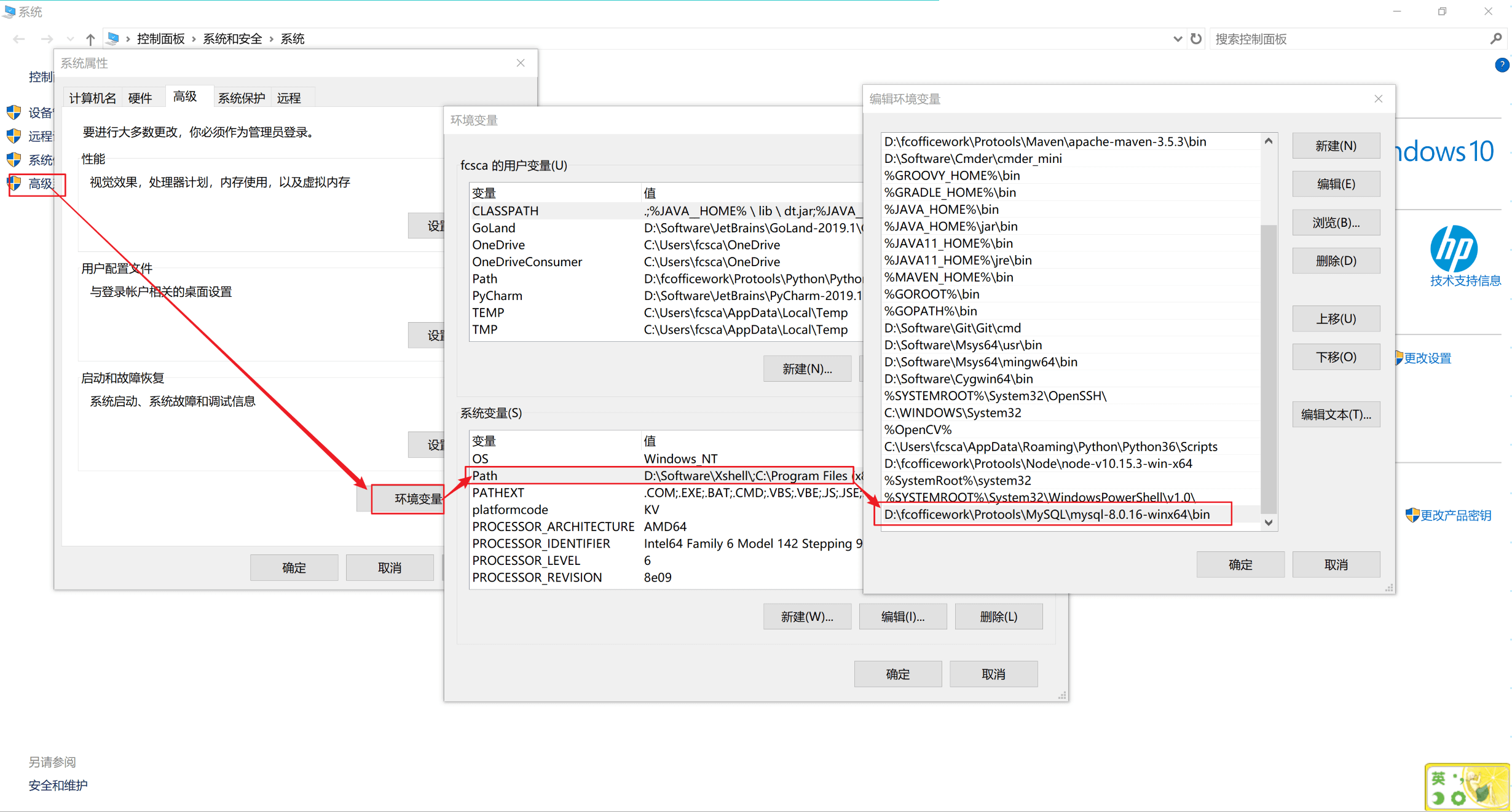The height and width of the screenshot is (812, 1512).
Task: Switch to the 硬件 tab
Action: point(140,98)
